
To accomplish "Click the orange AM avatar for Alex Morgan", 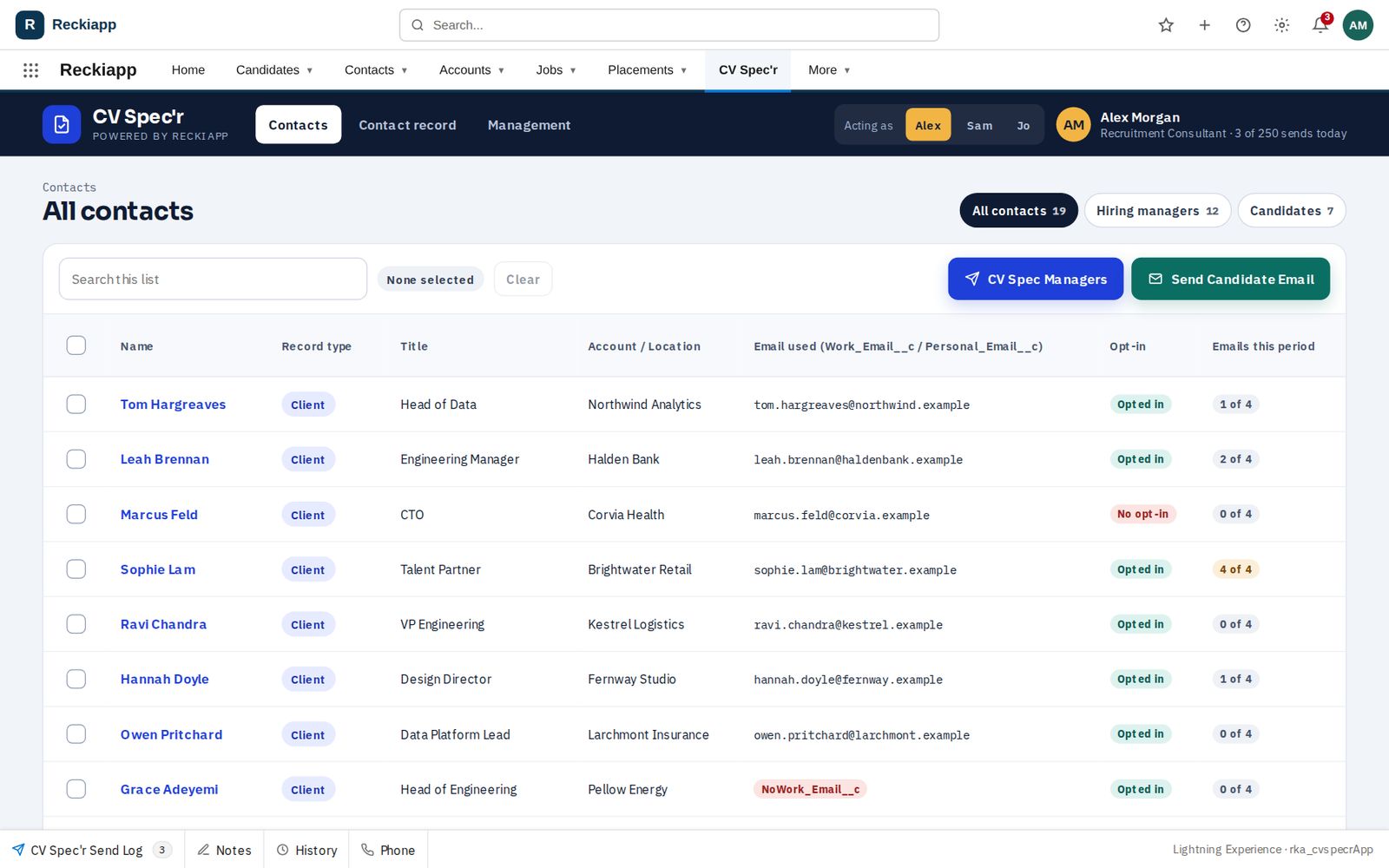I will [1073, 125].
